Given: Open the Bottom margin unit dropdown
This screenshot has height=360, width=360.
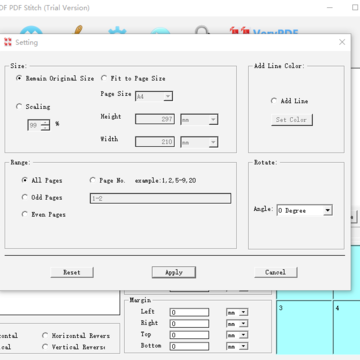Looking at the screenshot, I should [244, 346].
